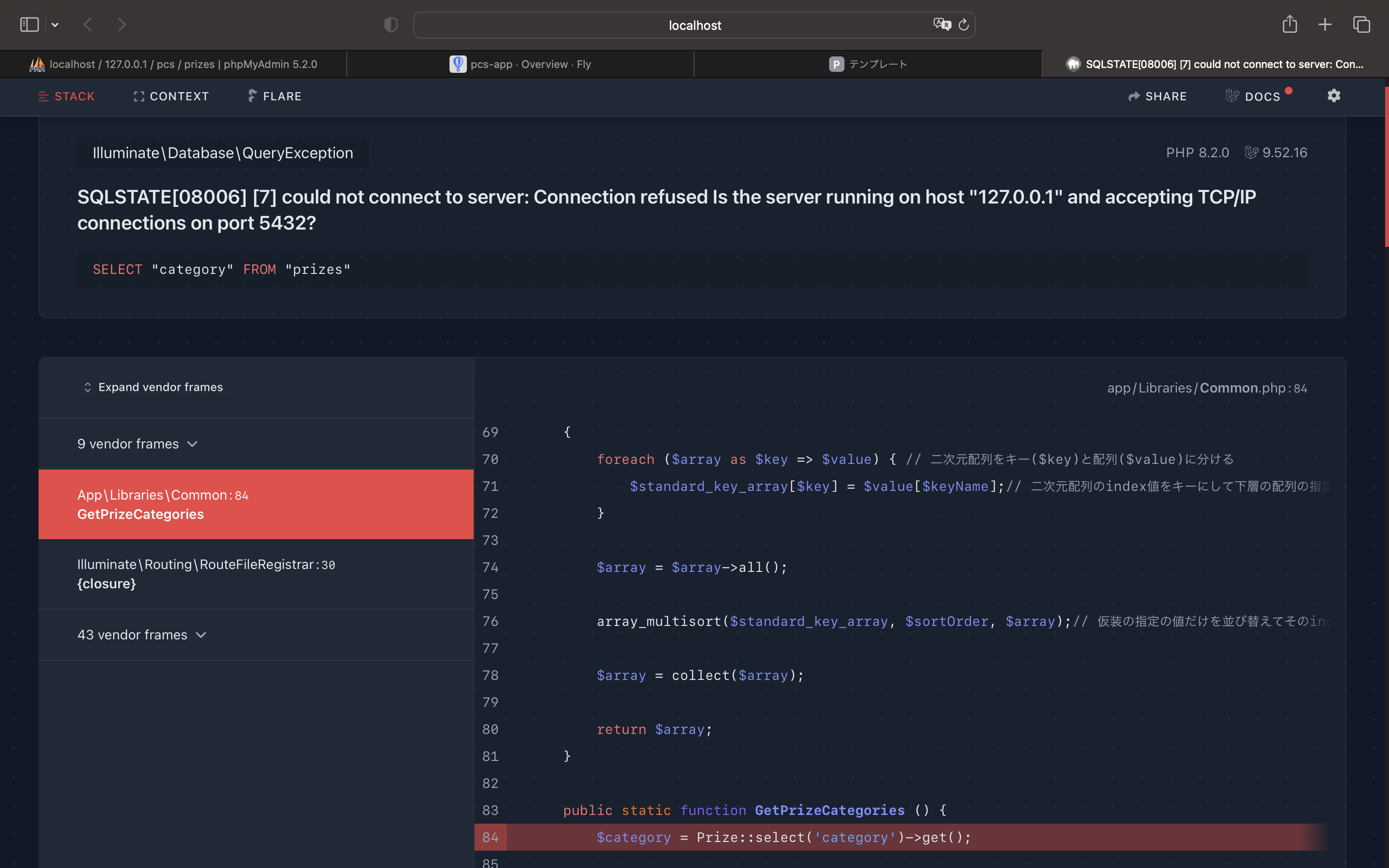Click the Safari sidebar toggle icon
This screenshot has width=1389, height=868.
(x=29, y=25)
